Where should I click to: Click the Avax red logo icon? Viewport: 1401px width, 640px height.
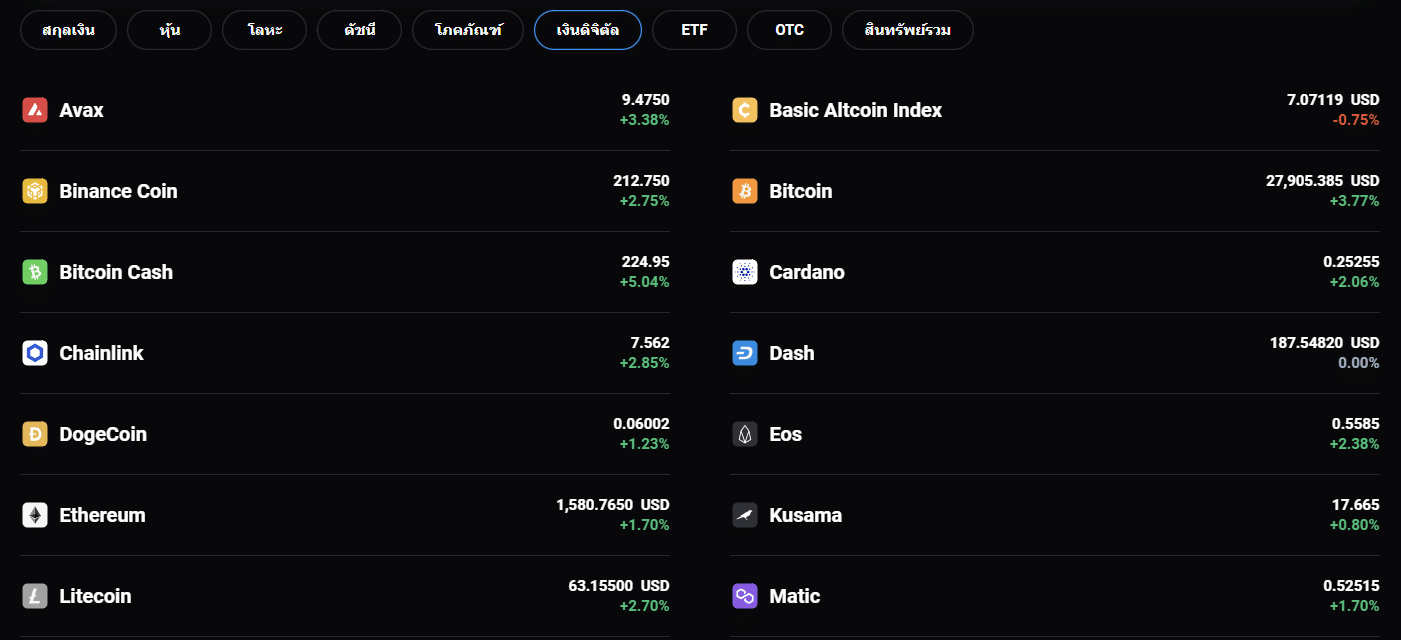pyautogui.click(x=35, y=110)
